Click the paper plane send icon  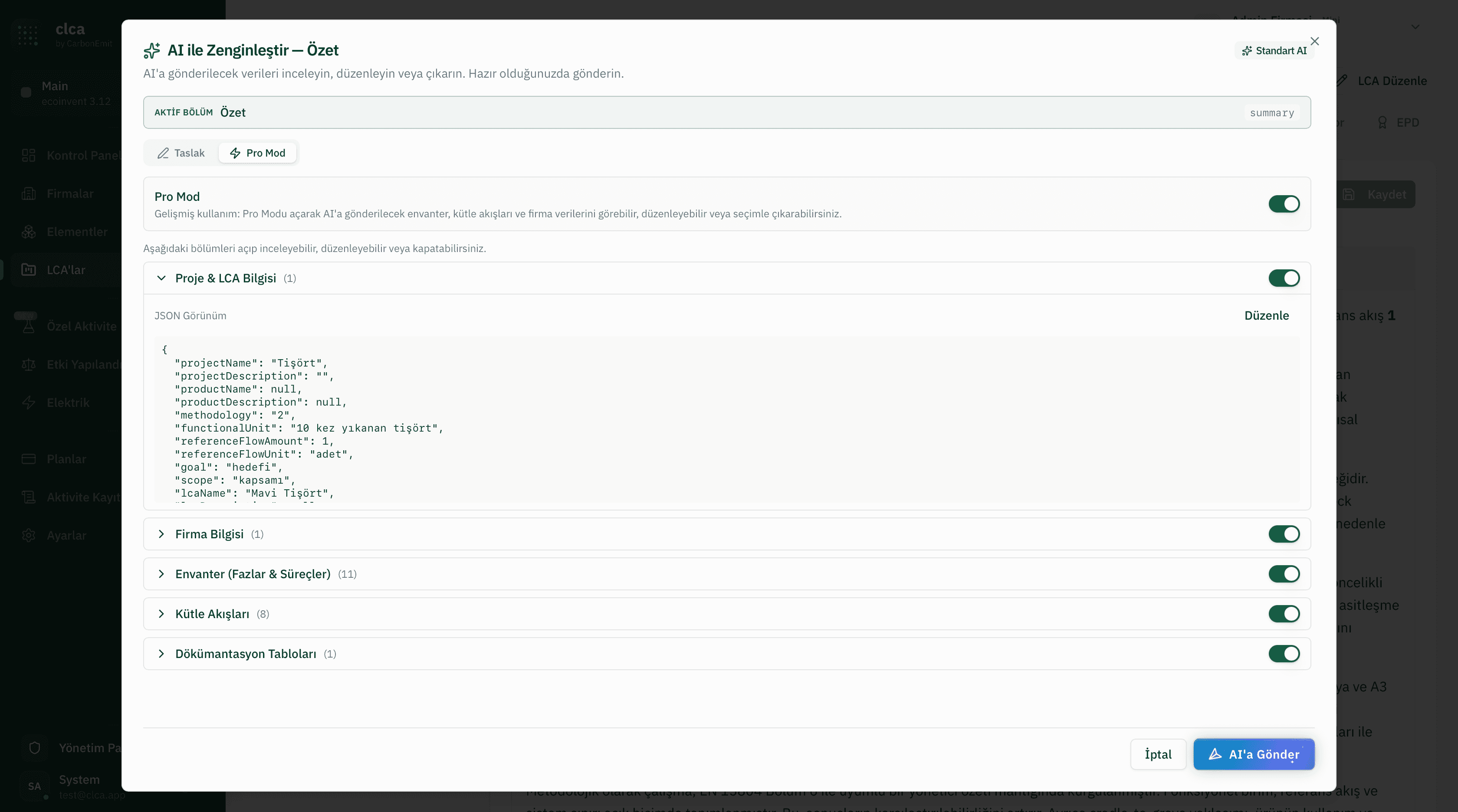tap(1215, 754)
